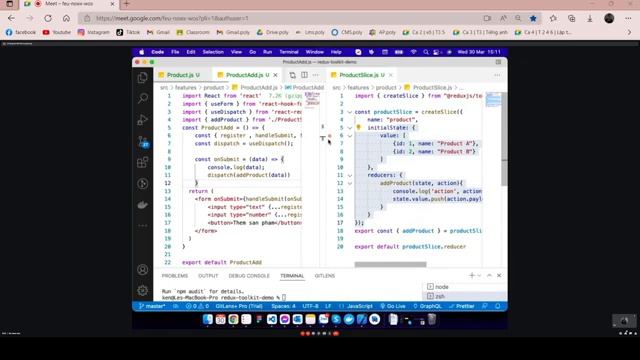
Task: Click the Finder icon in the macOS Dock
Action: click(x=208, y=319)
